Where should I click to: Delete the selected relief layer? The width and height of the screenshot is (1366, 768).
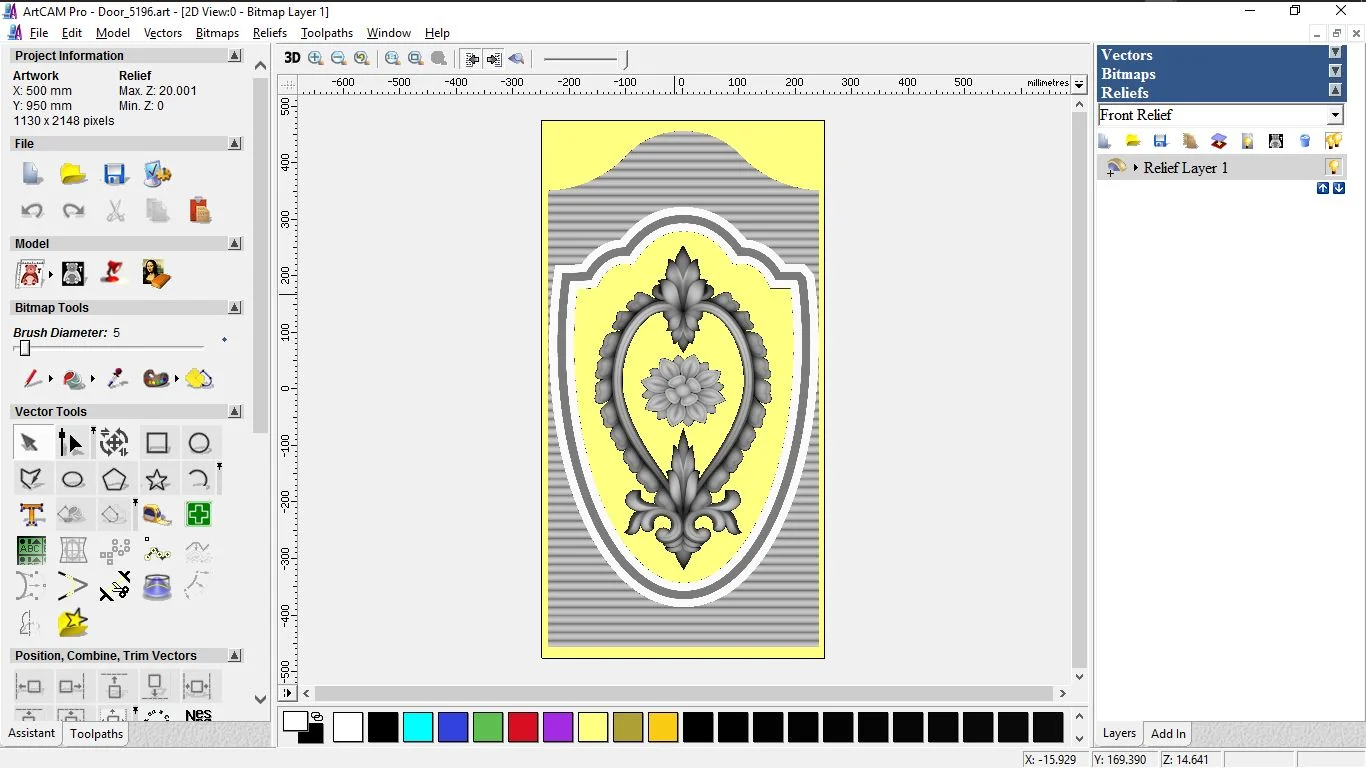click(1304, 141)
